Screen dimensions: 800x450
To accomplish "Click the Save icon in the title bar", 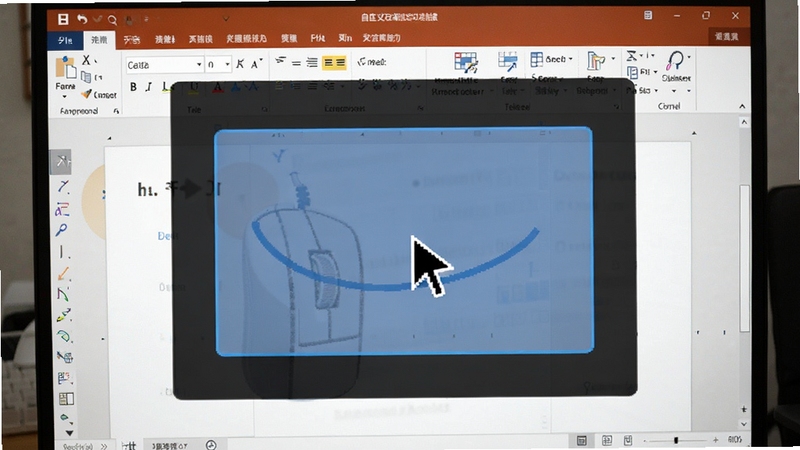I will 63,19.
